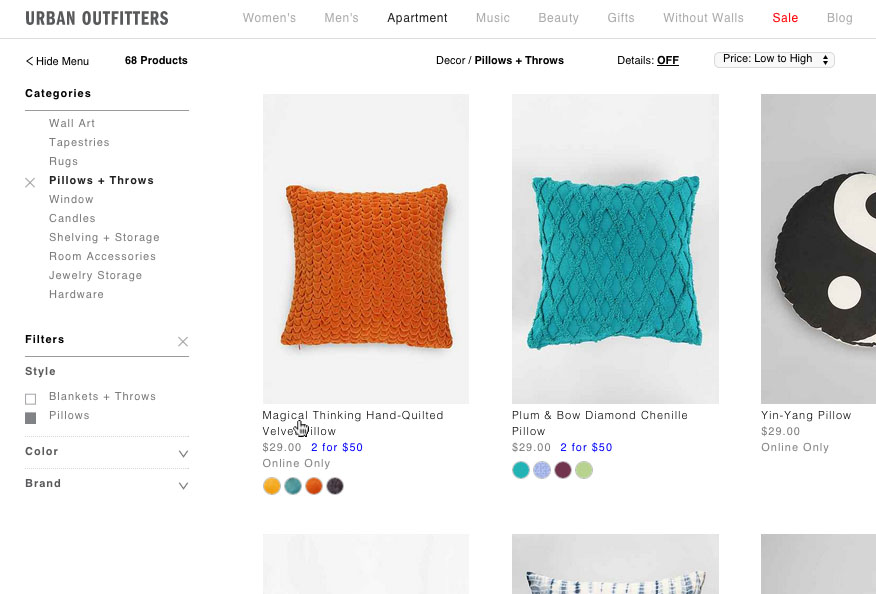Click the teal Diamond Chenille Pillow photo
Image resolution: width=876 pixels, height=594 pixels.
point(615,248)
